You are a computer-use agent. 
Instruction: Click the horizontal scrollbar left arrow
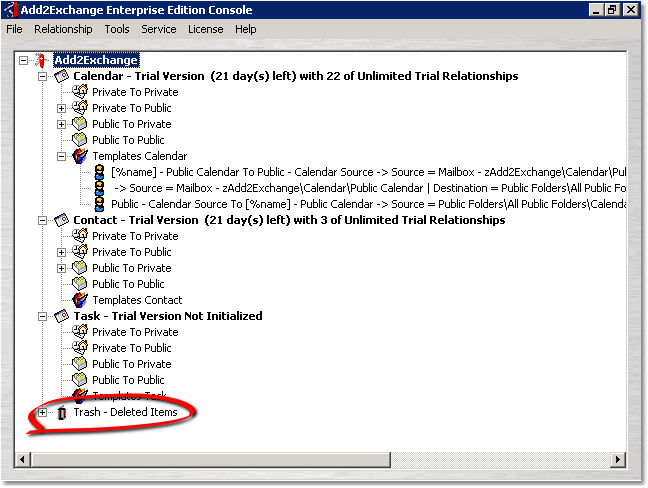pos(22,459)
